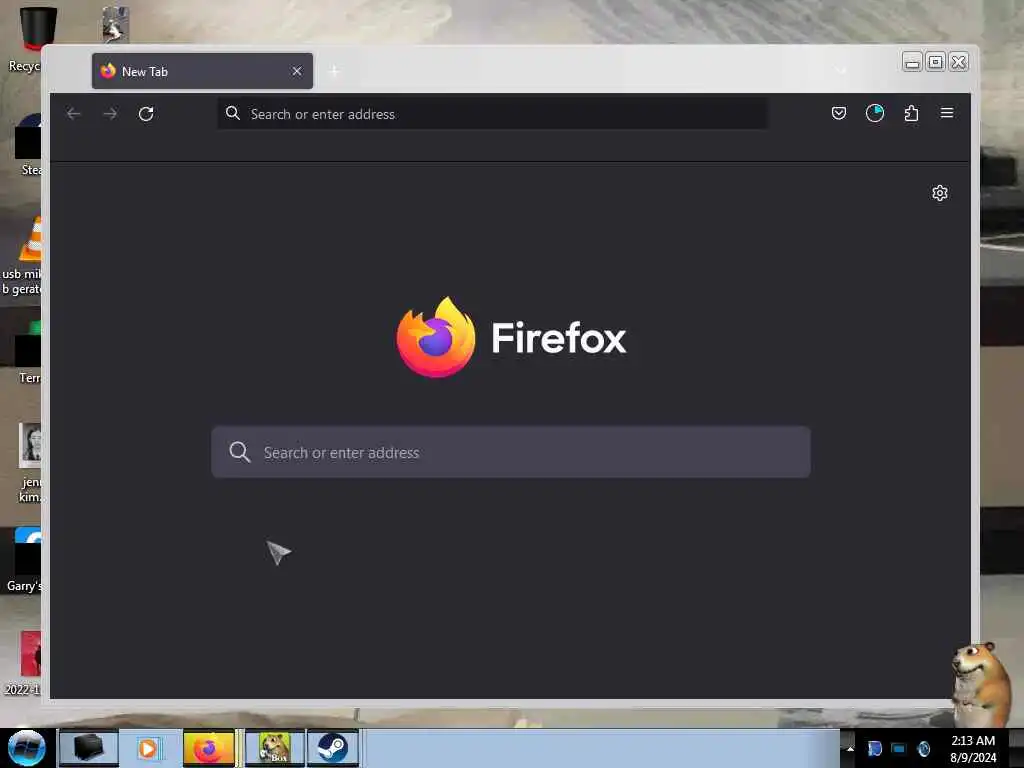Viewport: 1024px width, 768px height.
Task: Expand the list all tabs chevron
Action: pyautogui.click(x=842, y=70)
